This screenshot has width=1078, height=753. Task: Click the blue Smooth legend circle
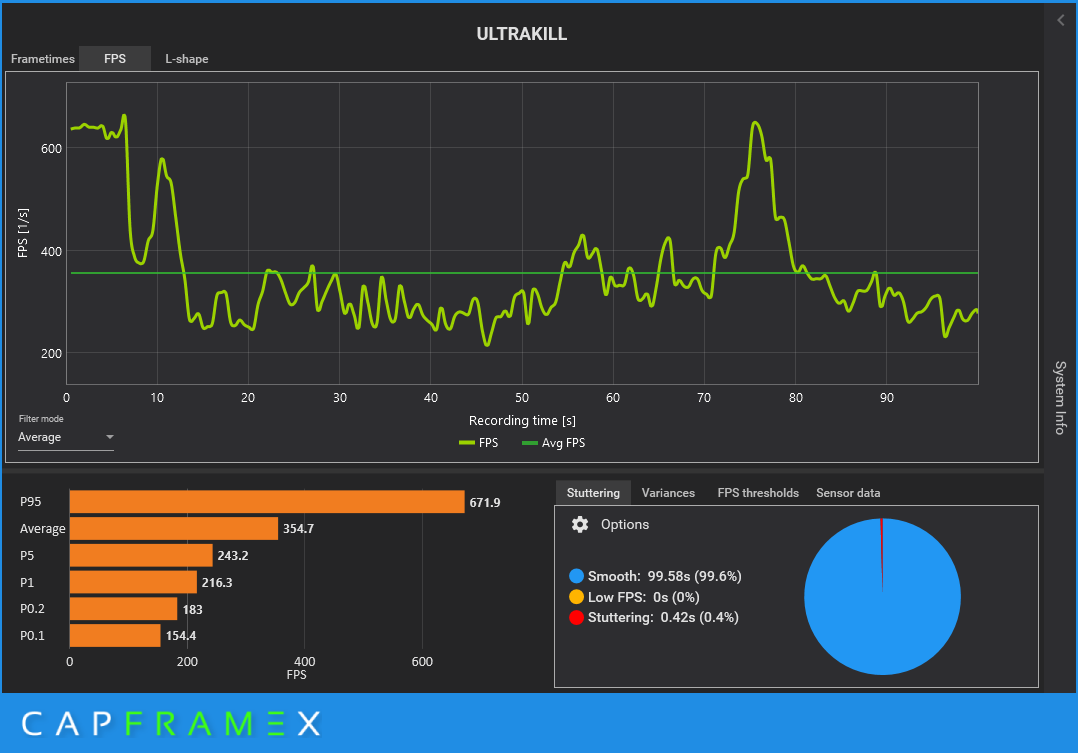(x=576, y=576)
